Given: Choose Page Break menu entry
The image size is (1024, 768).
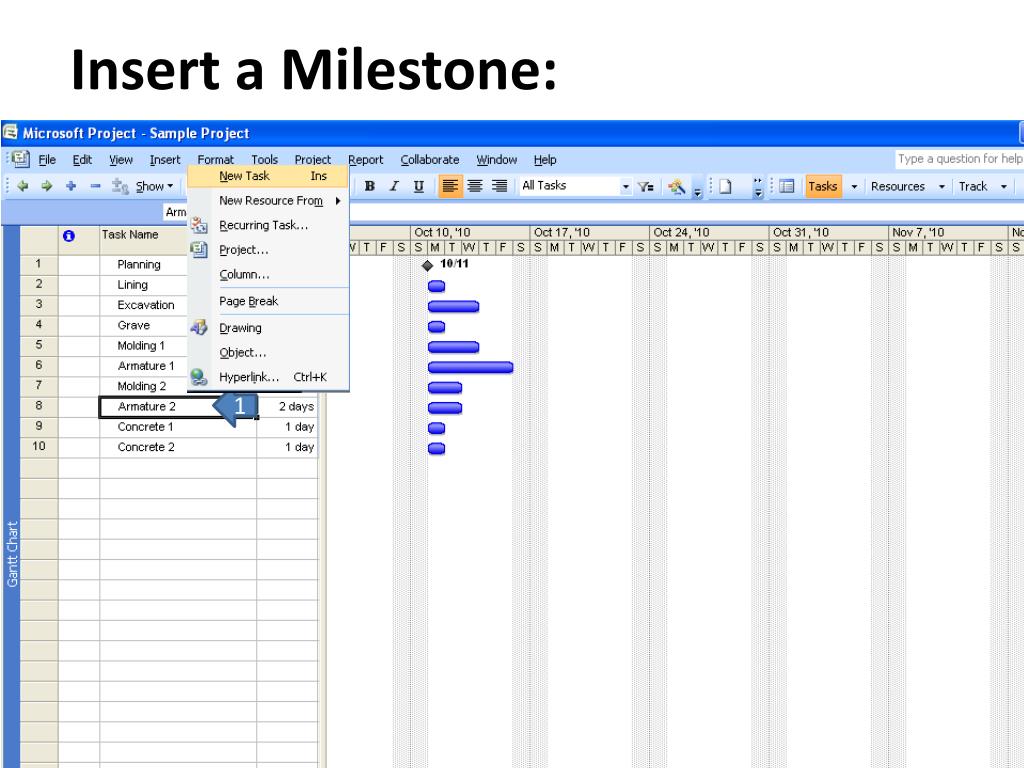Looking at the screenshot, I should [x=268, y=301].
